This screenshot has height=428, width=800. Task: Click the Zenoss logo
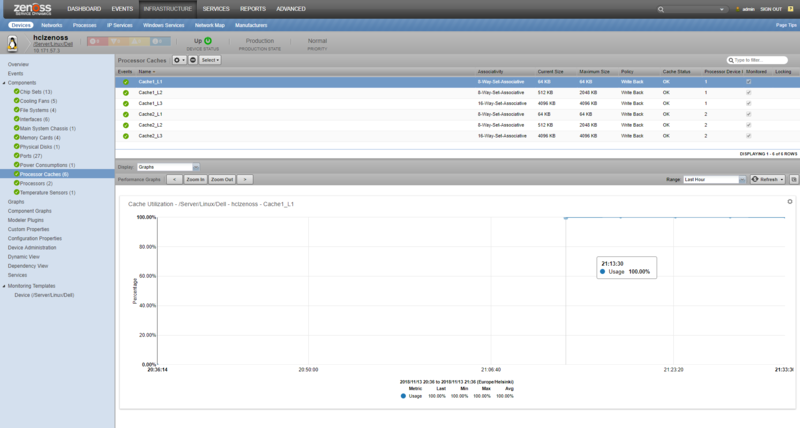pyautogui.click(x=32, y=9)
